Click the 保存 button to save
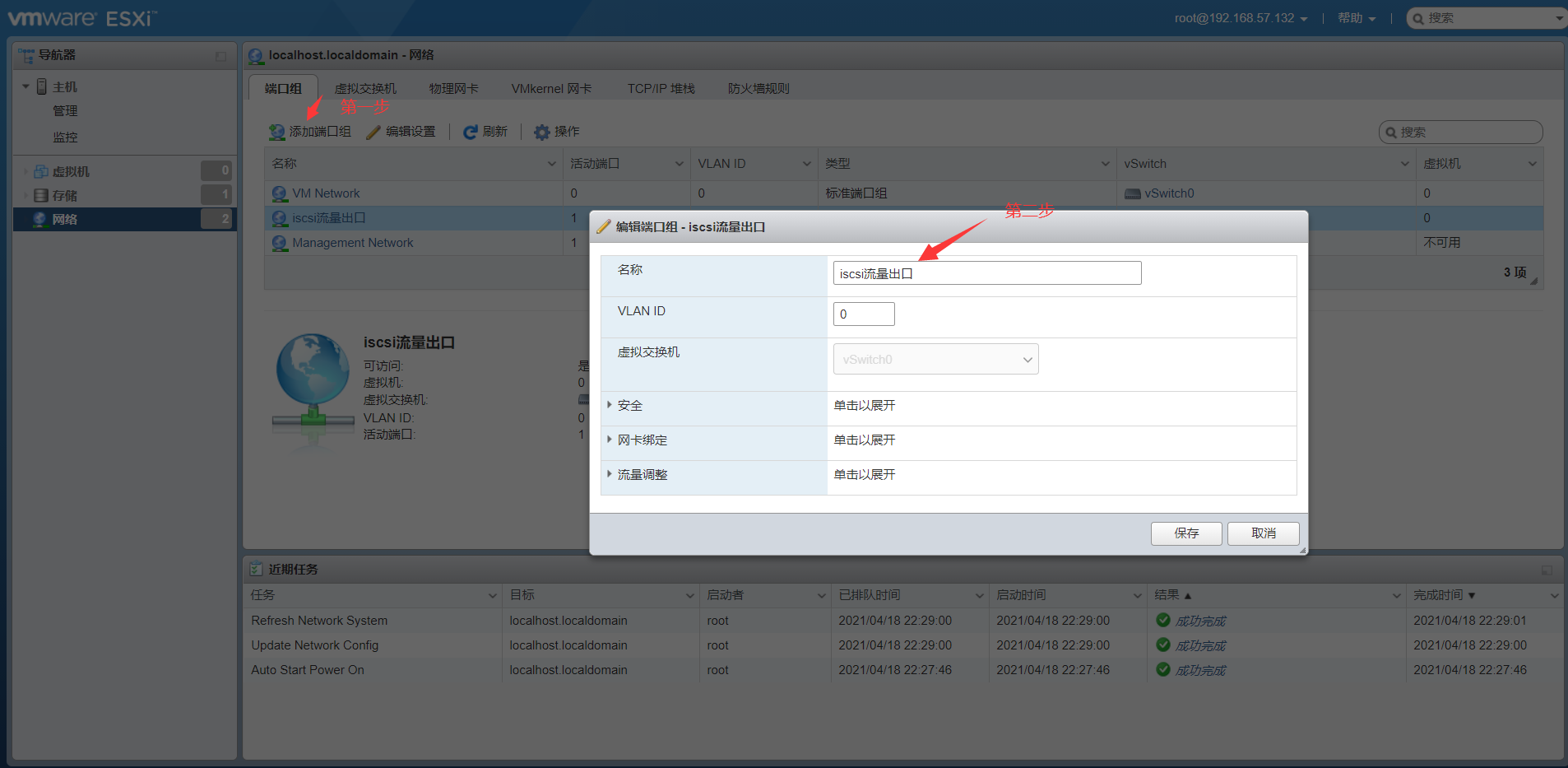 coord(1185,533)
